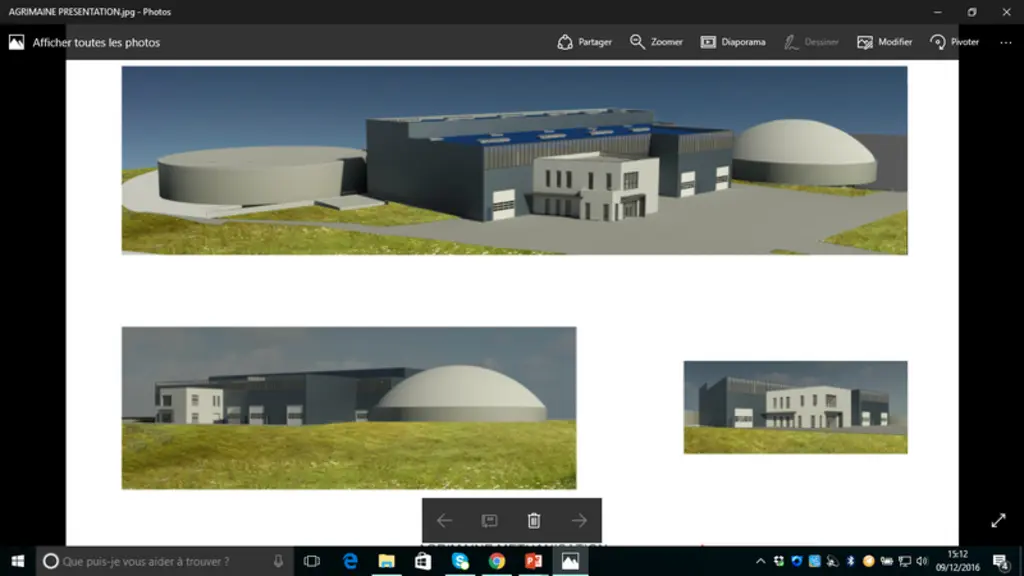Open Modifier to edit the photo

[x=884, y=42]
